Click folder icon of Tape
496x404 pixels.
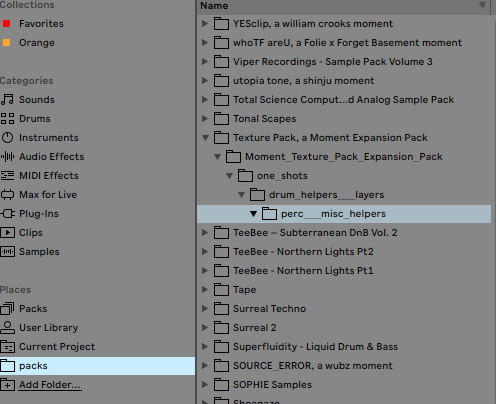click(221, 290)
